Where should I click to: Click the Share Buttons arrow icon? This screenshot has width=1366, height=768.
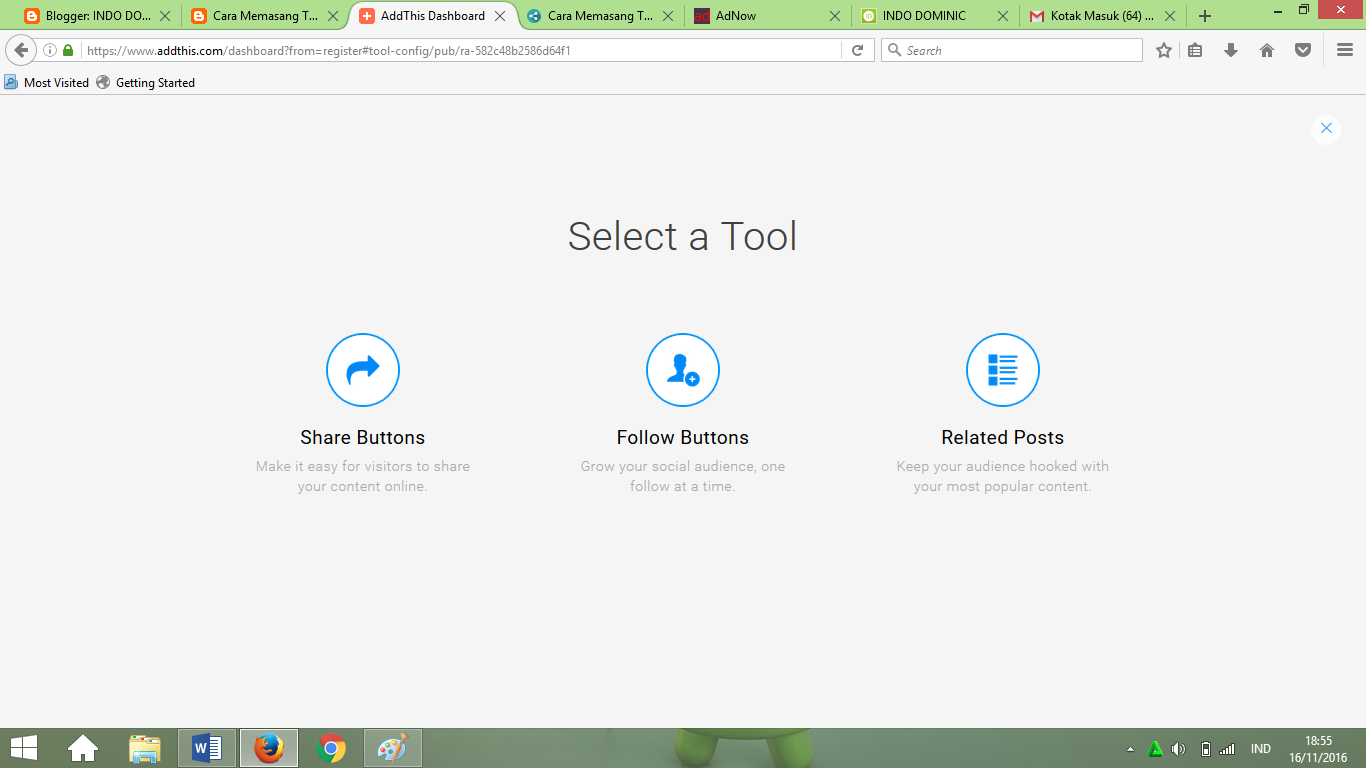coord(363,370)
